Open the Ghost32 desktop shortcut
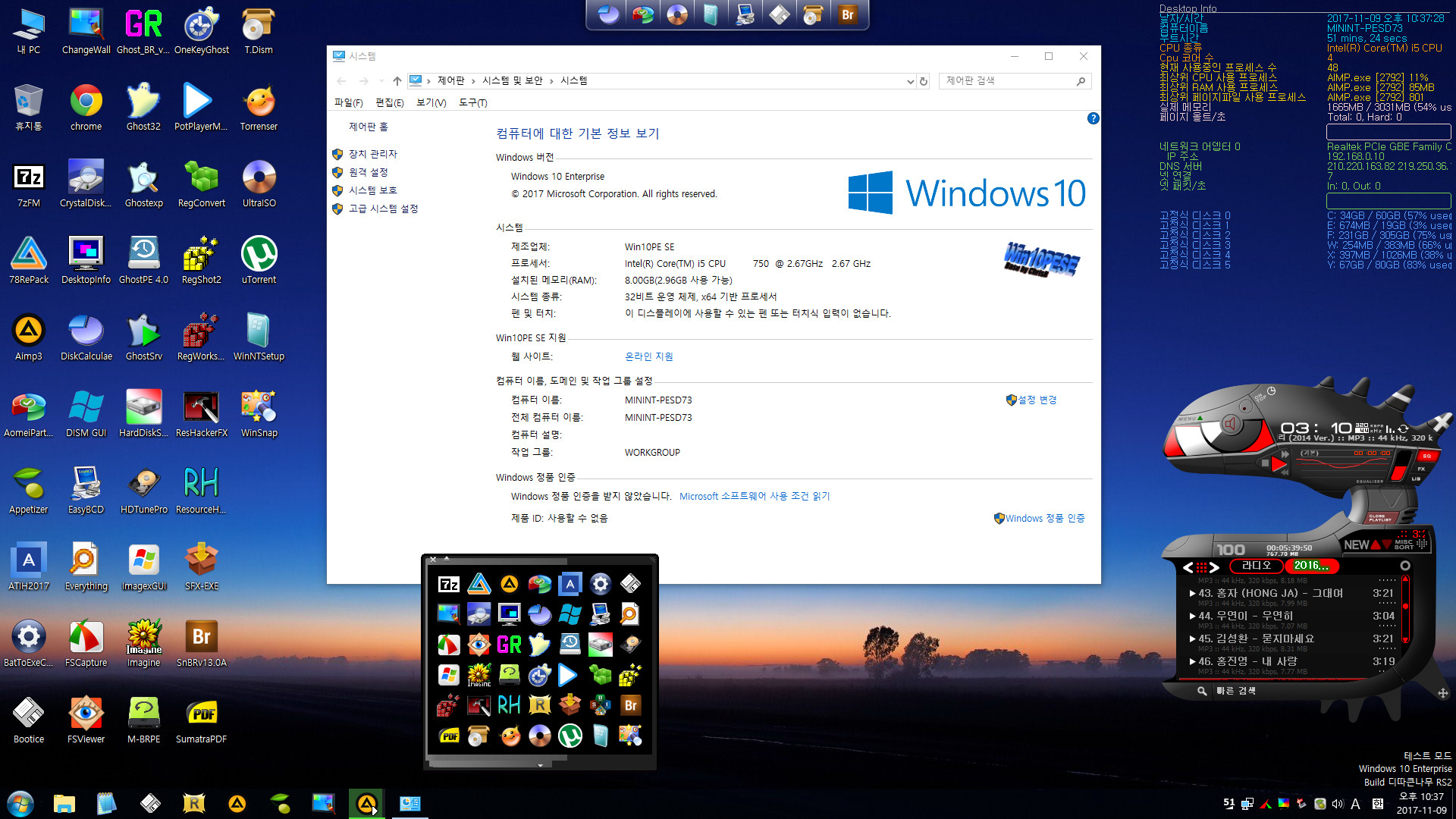The width and height of the screenshot is (1456, 819). pos(143,108)
